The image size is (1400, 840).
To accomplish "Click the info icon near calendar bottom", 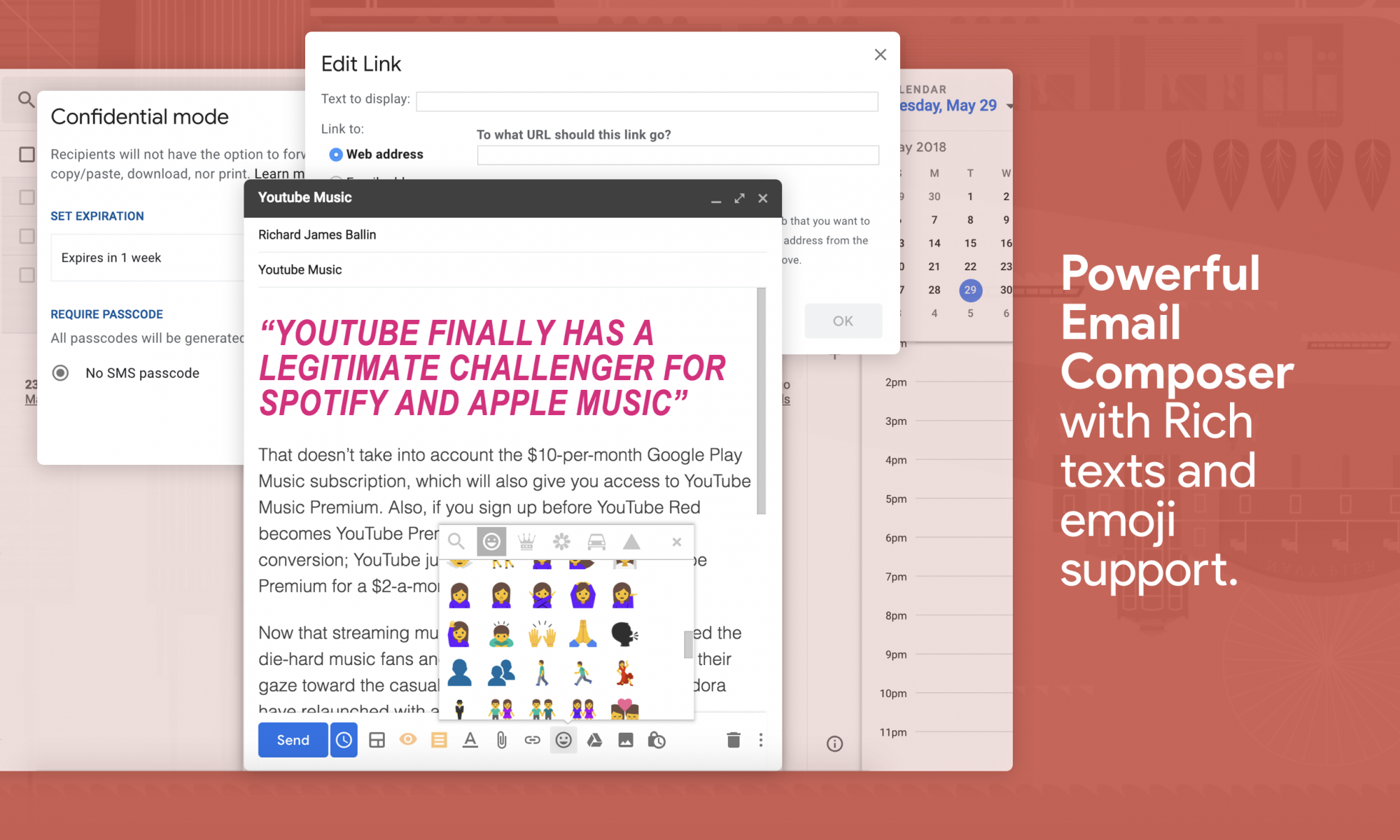I will click(x=834, y=743).
